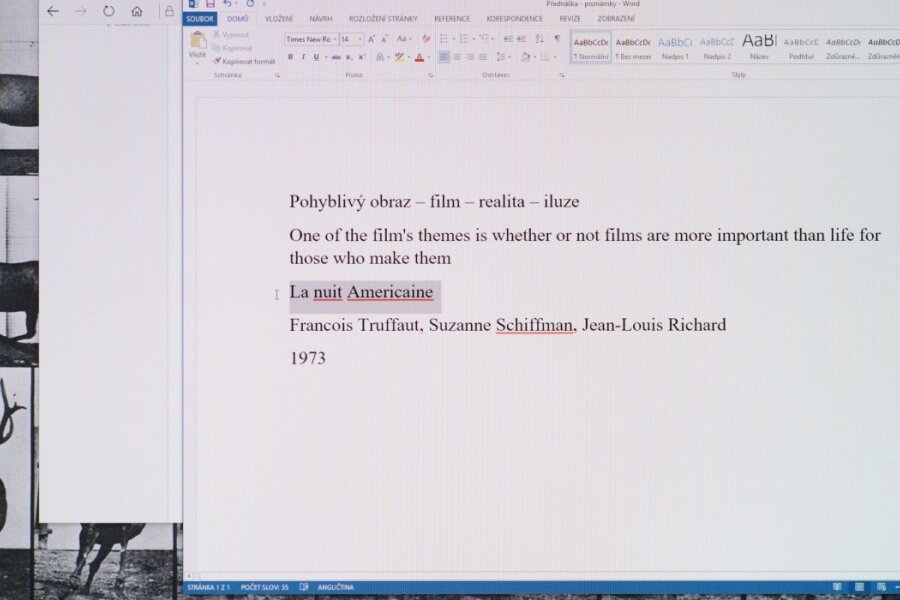Click the Undo arrow icon
900x600 pixels.
tap(228, 4)
